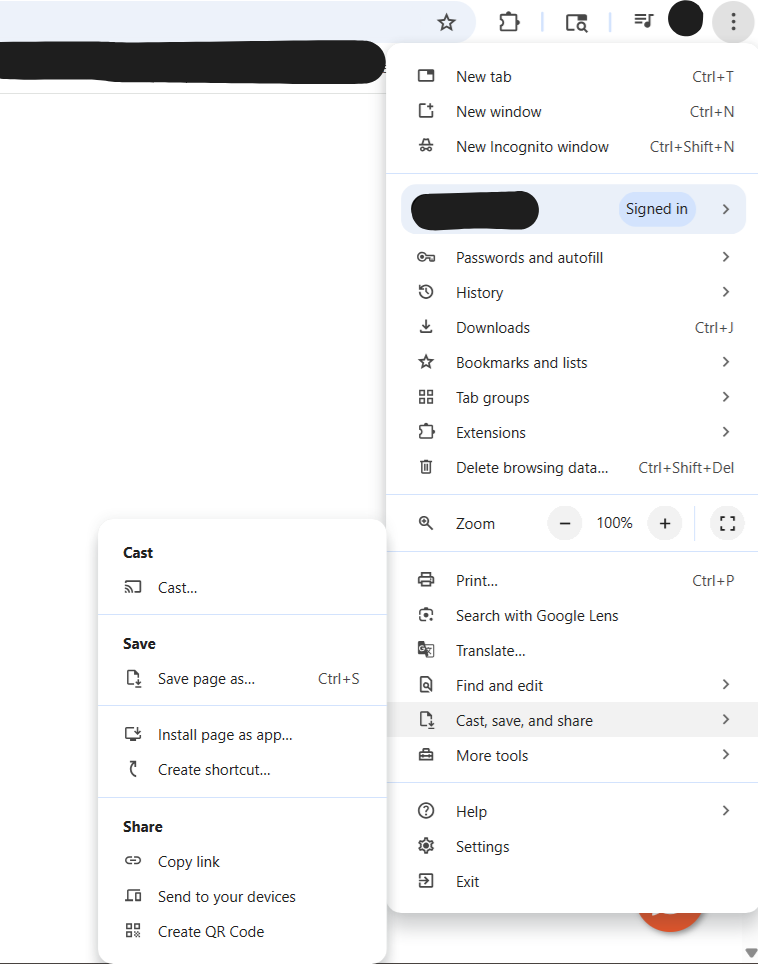
Task: Click the Search with Google Lens icon
Action: (x=426, y=616)
